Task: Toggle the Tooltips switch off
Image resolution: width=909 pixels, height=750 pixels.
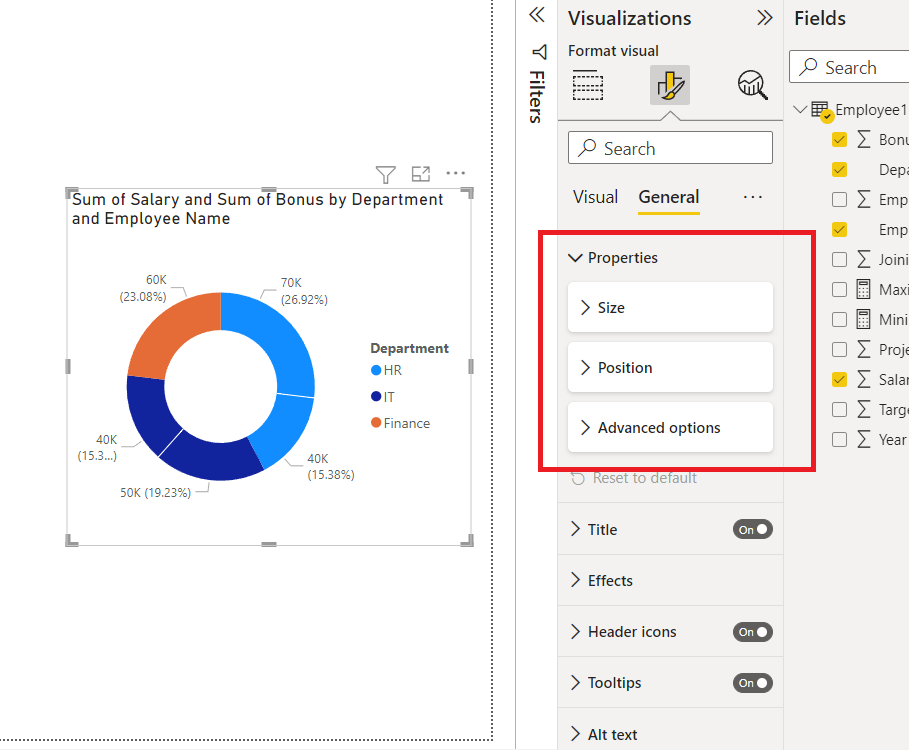Action: click(752, 683)
